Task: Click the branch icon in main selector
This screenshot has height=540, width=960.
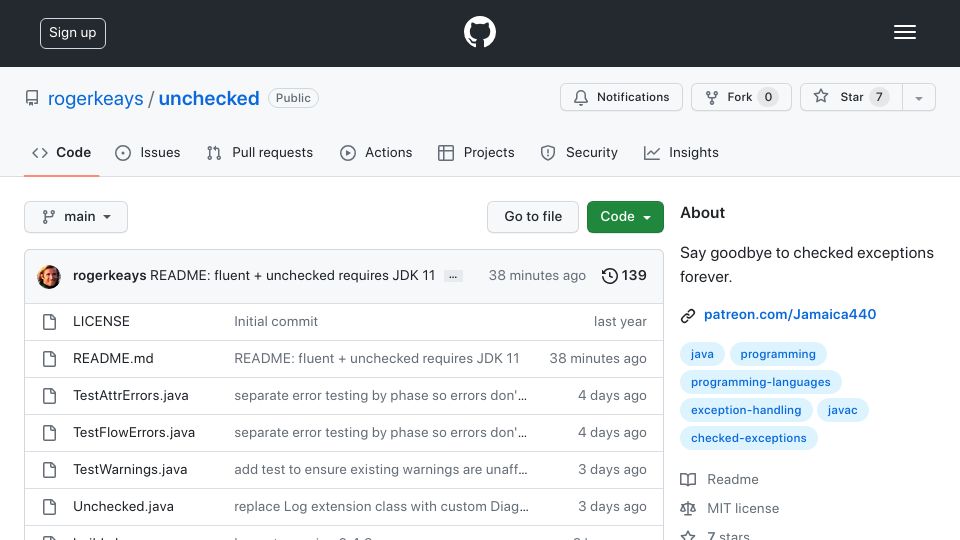Action: click(x=48, y=217)
